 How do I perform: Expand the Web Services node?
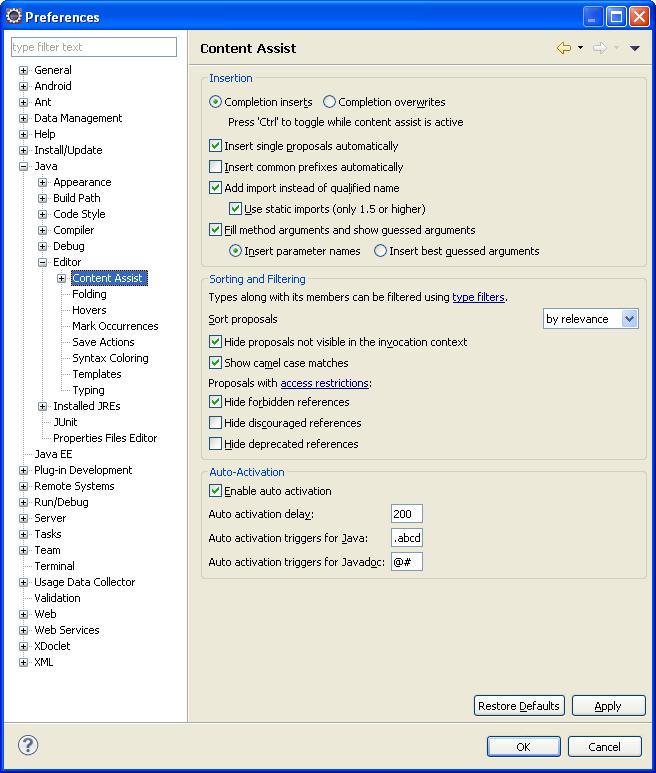23,630
